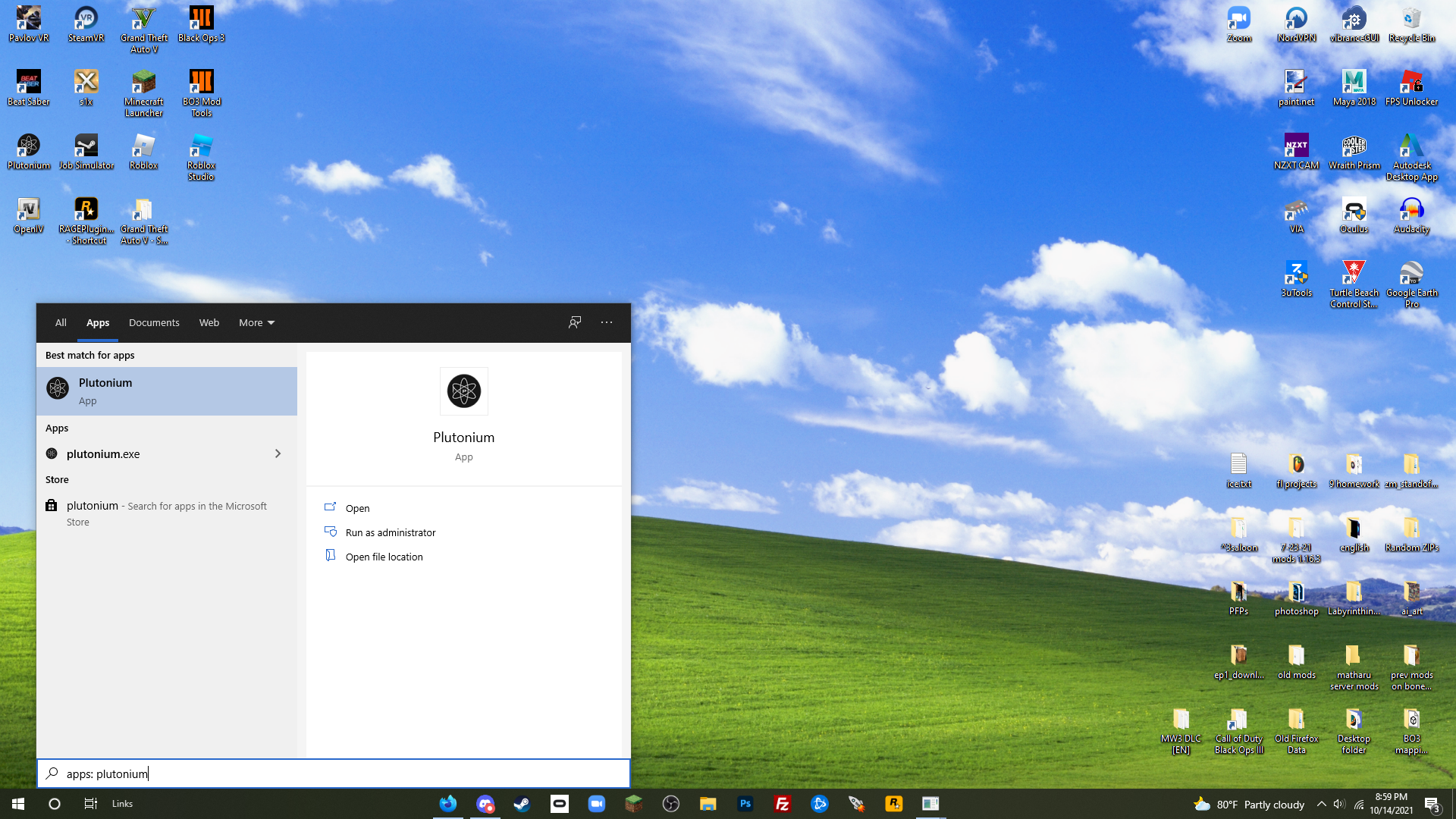The height and width of the screenshot is (819, 1456).
Task: Select the photoshop folder on desktop
Action: 1296,598
